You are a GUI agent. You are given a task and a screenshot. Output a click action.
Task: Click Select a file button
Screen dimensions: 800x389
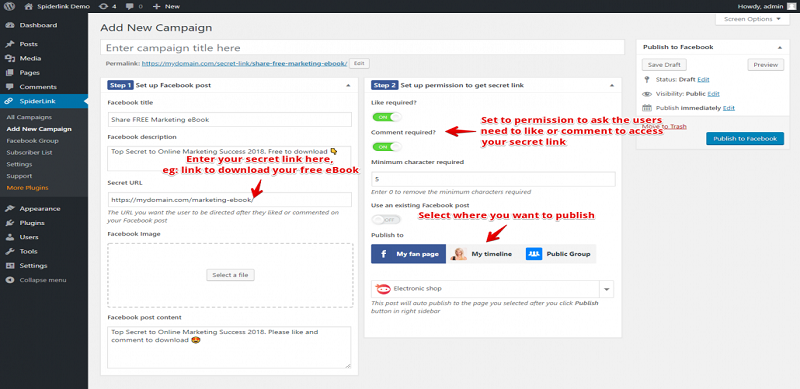(x=230, y=275)
